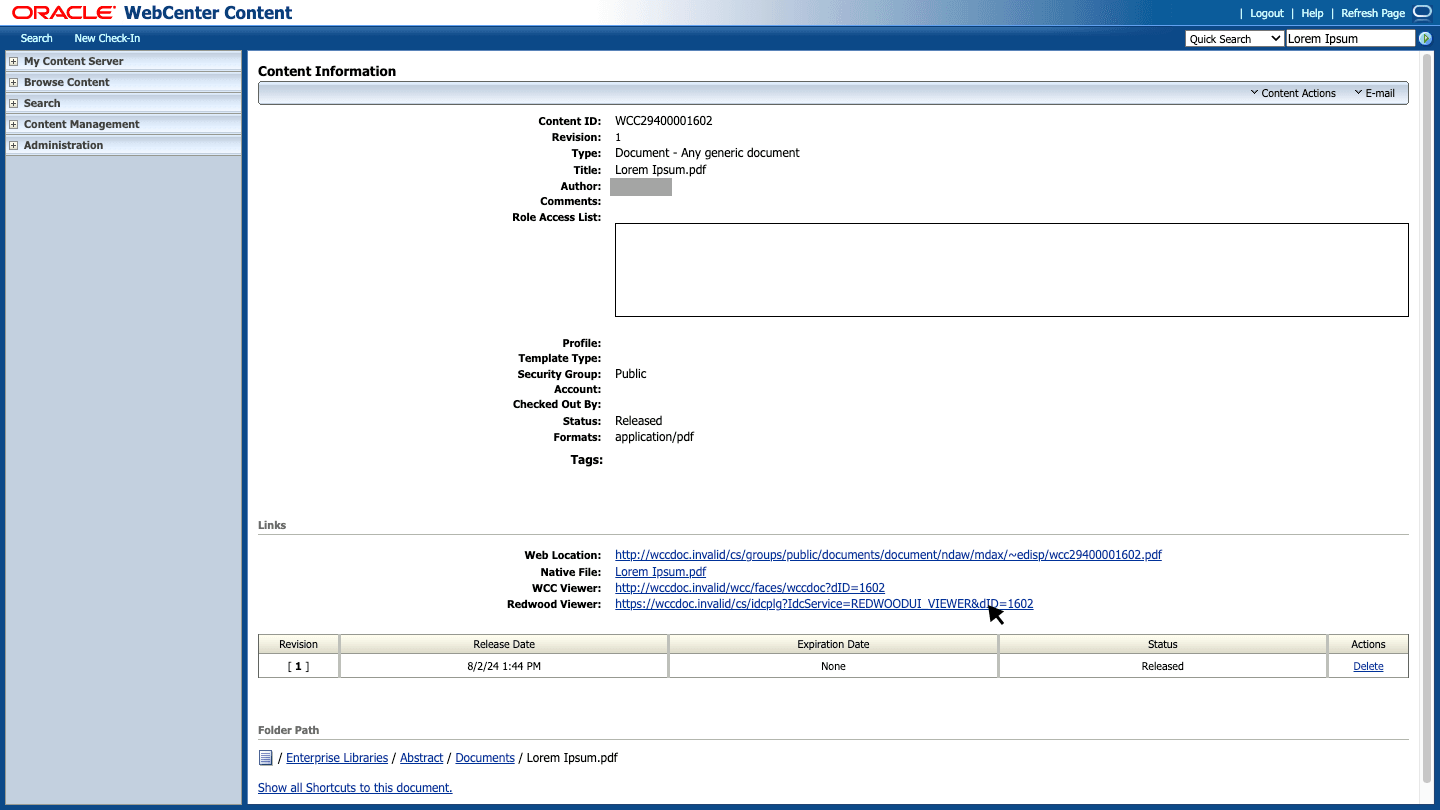Open the WCC Viewer link
Viewport: 1440px width, 810px height.
pyautogui.click(x=750, y=588)
